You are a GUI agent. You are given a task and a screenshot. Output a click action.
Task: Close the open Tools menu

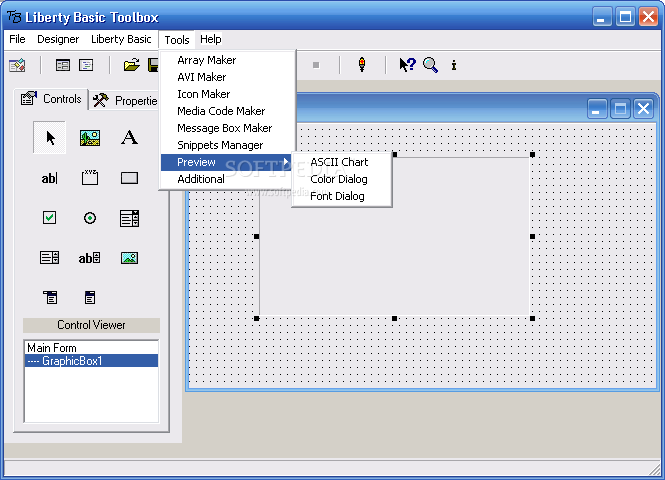tap(177, 39)
